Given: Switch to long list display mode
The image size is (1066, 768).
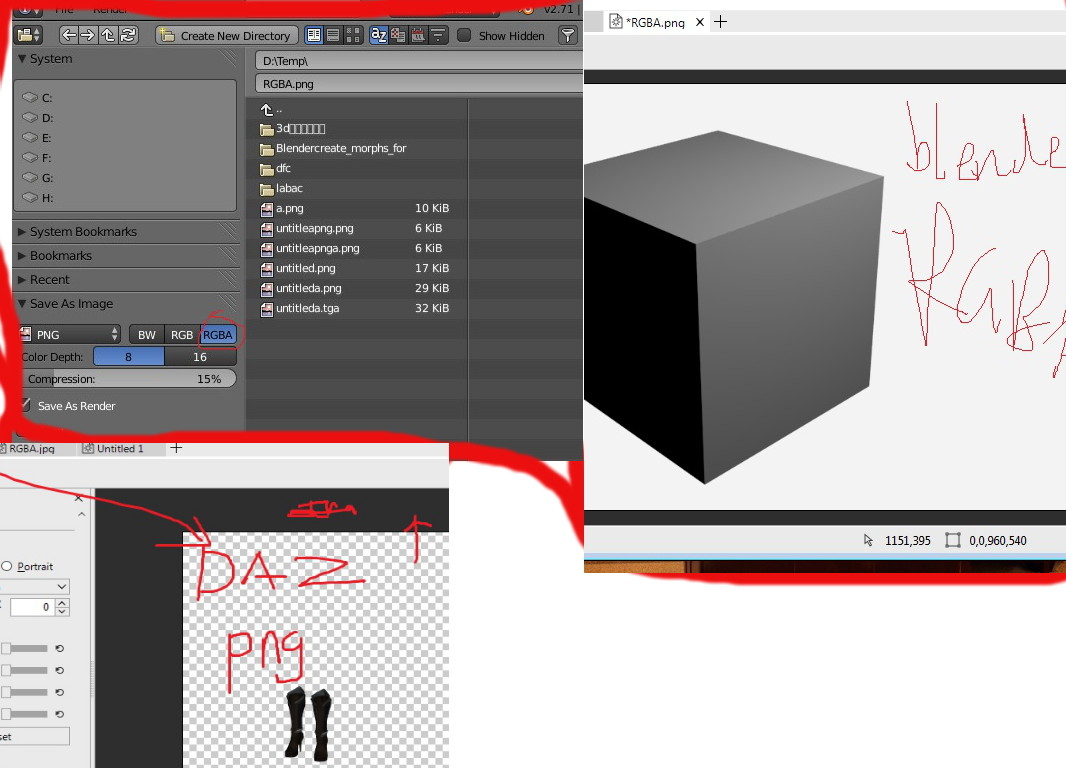Looking at the screenshot, I should click(333, 35).
